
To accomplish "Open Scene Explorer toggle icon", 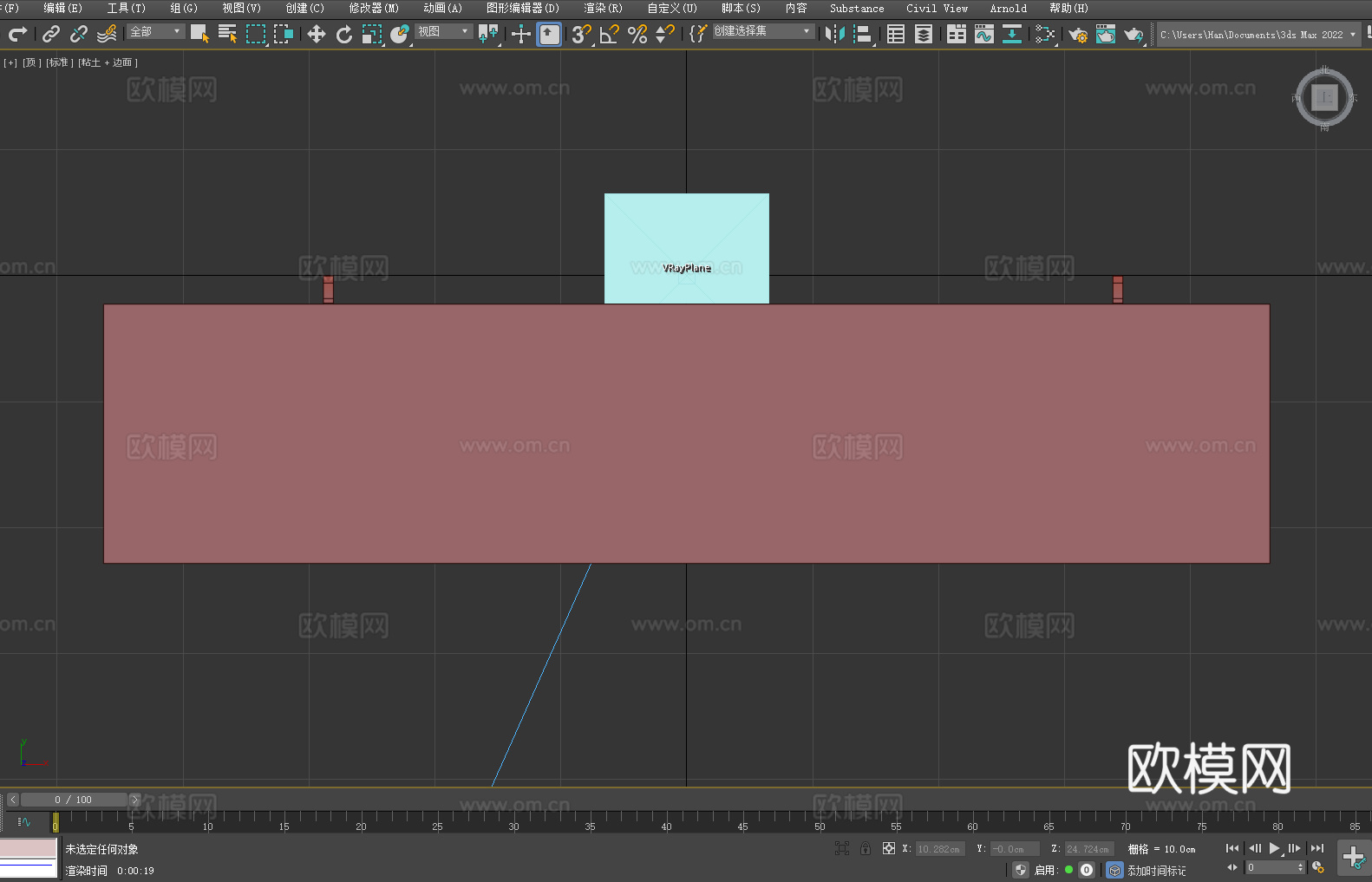I will [896, 34].
